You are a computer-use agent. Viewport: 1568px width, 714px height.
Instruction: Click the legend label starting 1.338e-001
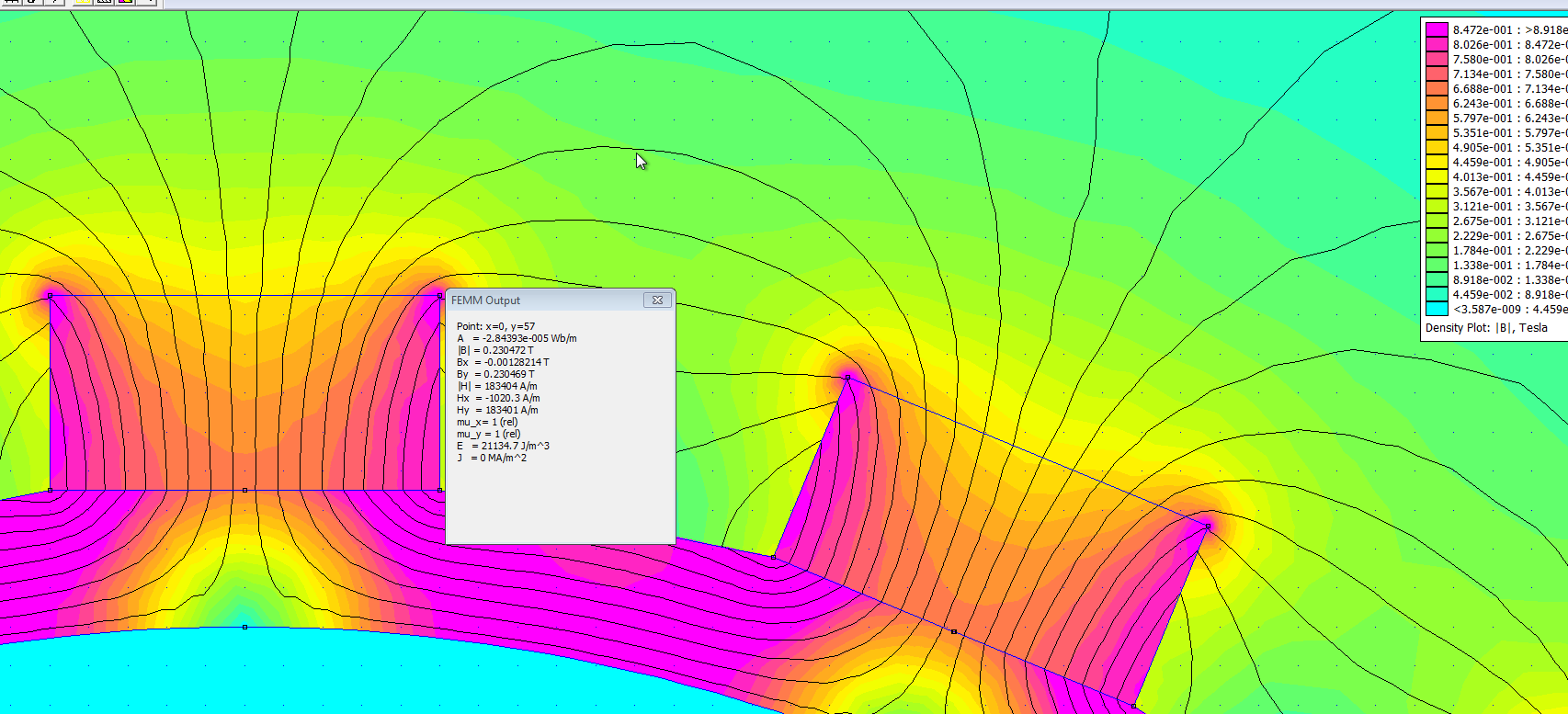tap(1510, 265)
